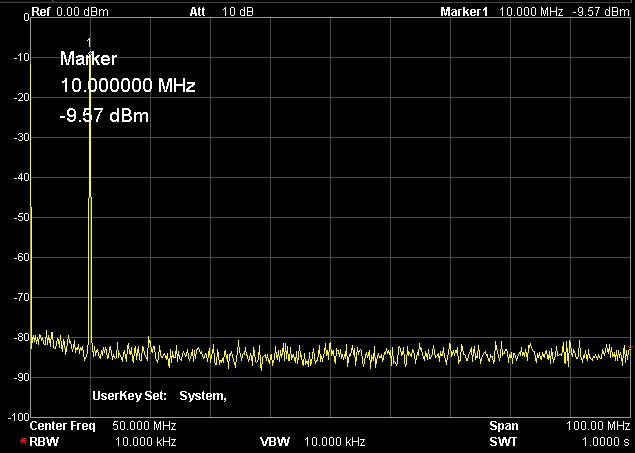This screenshot has height=453, width=635.
Task: Click the Marker1 readout in the top bar
Action: pos(533,12)
